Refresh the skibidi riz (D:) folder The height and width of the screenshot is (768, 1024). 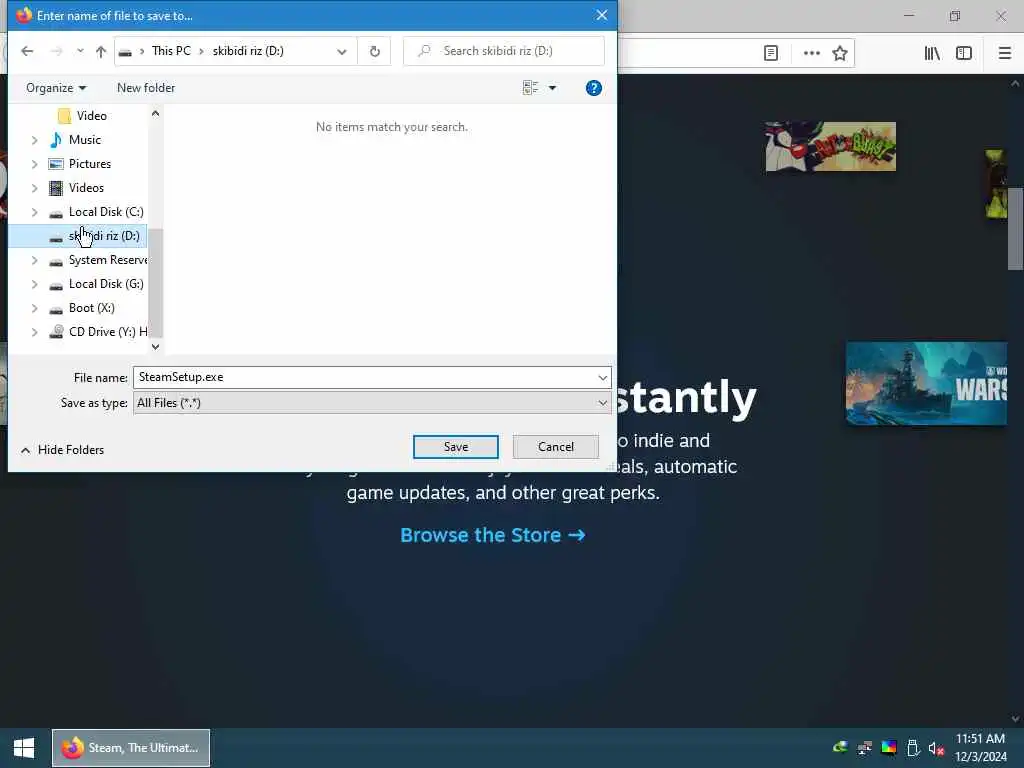374,51
